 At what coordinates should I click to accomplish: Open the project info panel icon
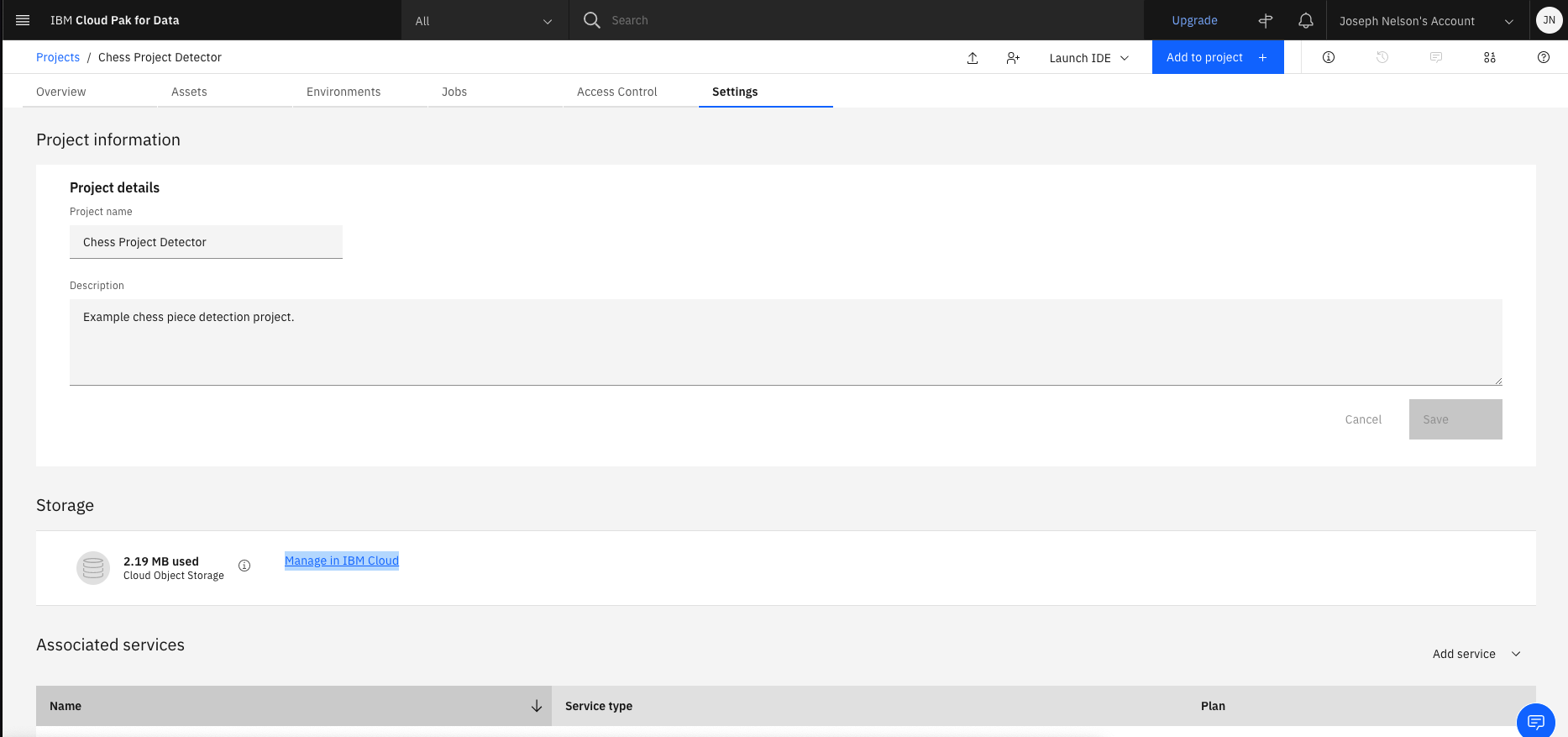point(1329,57)
